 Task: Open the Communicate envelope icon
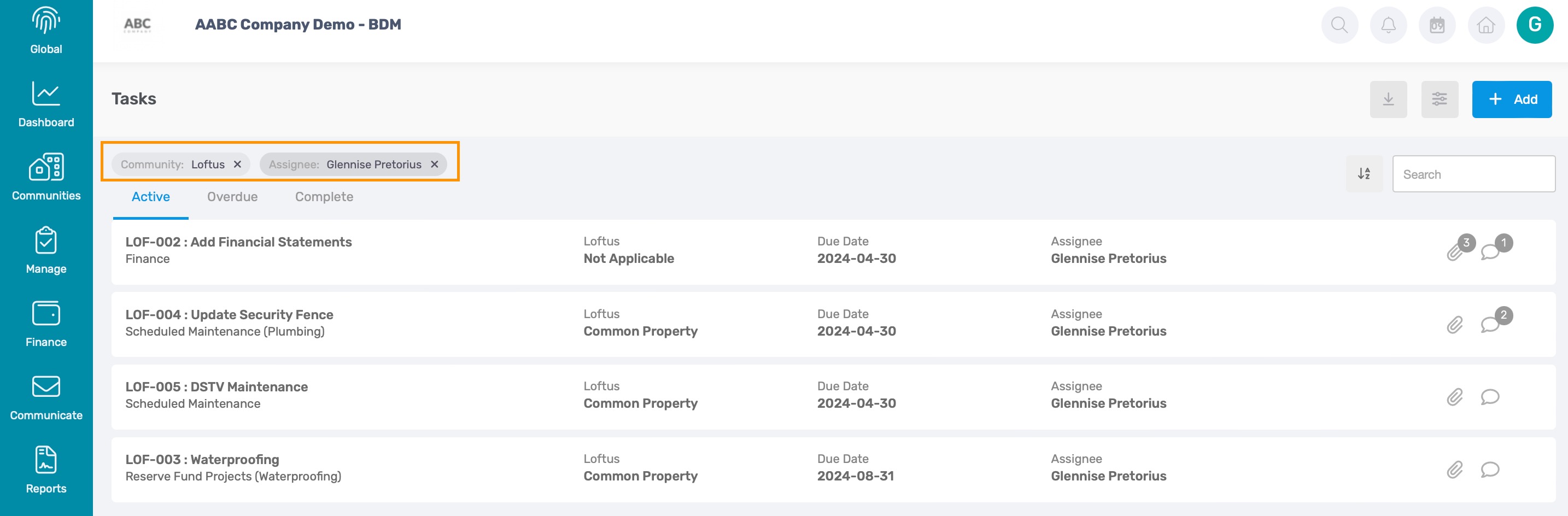[x=46, y=386]
